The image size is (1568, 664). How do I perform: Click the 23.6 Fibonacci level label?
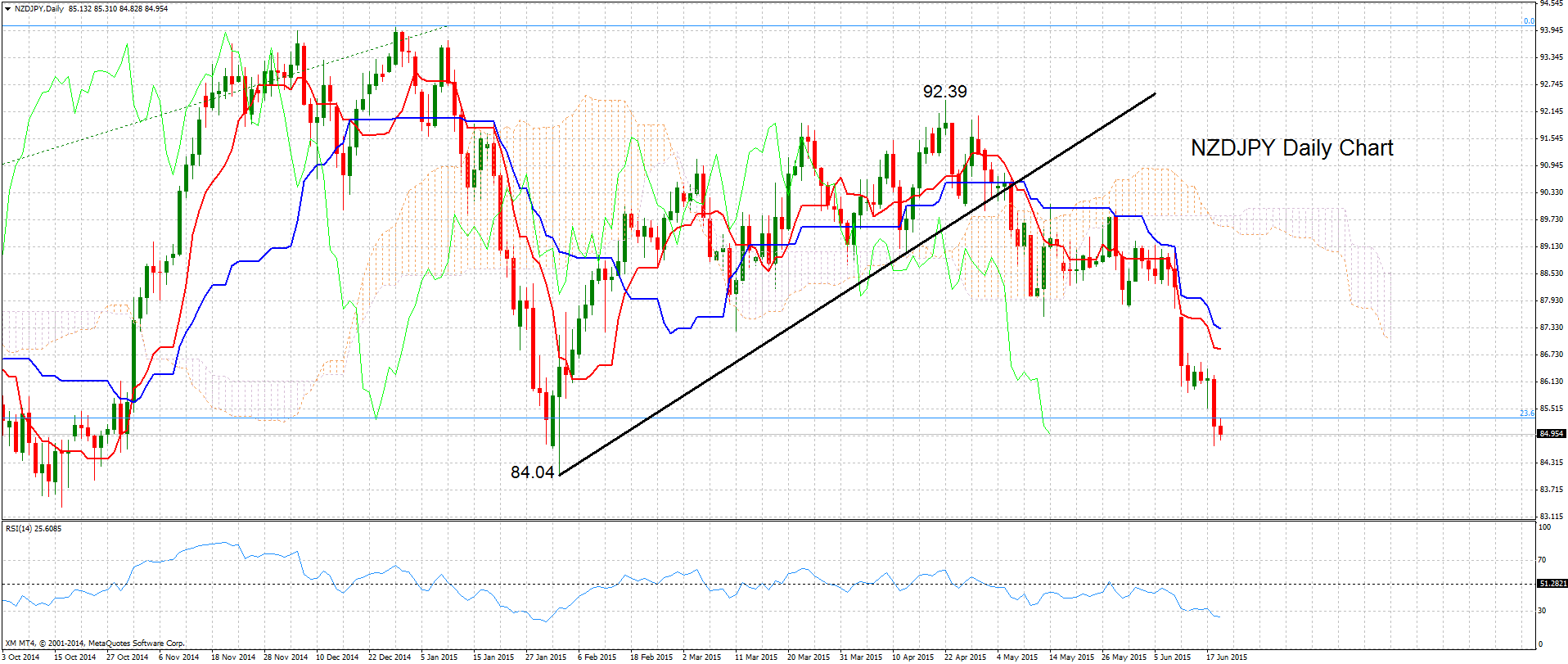click(1527, 413)
